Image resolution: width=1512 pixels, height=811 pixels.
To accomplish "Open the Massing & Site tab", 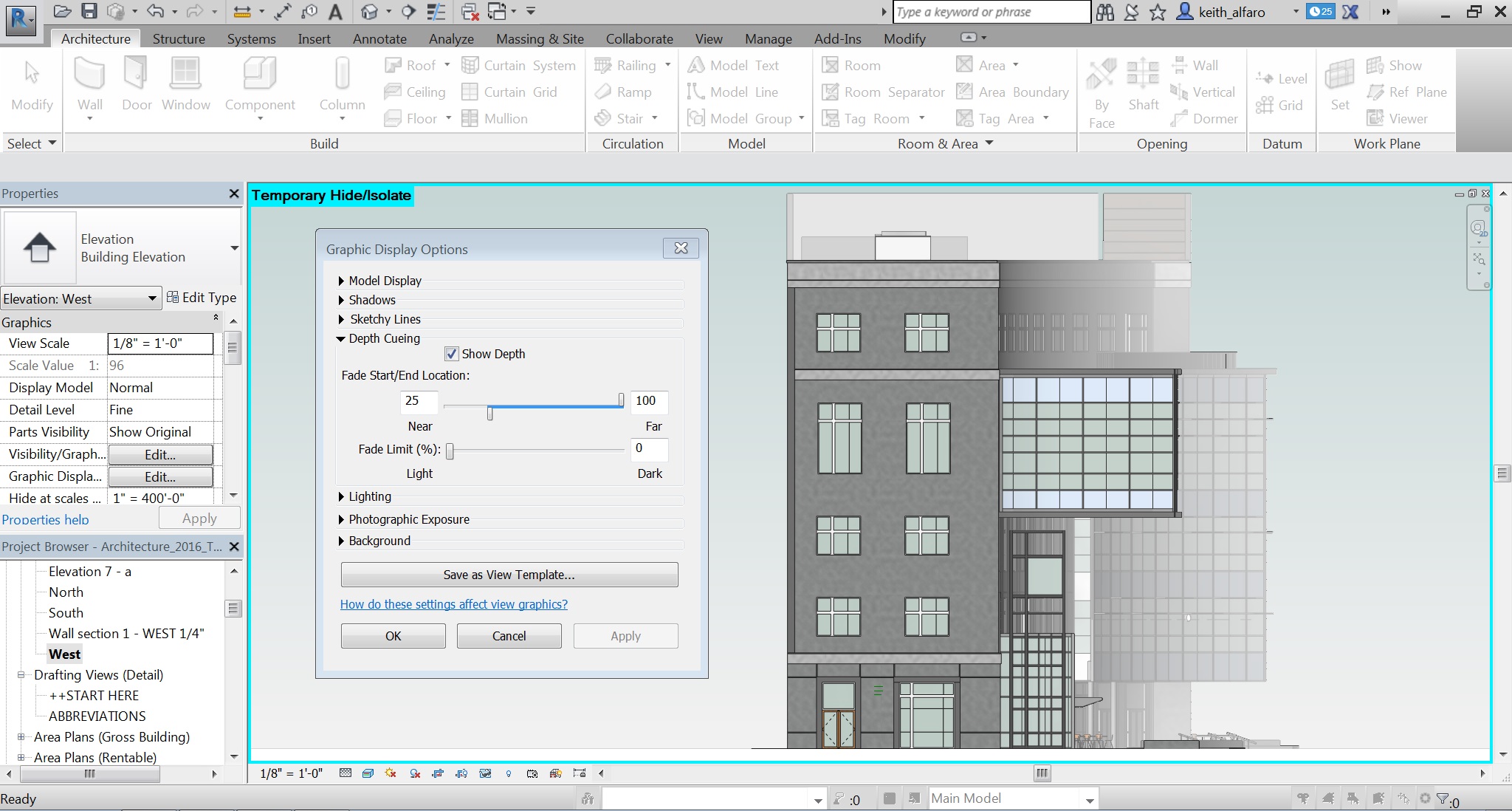I will click(540, 38).
